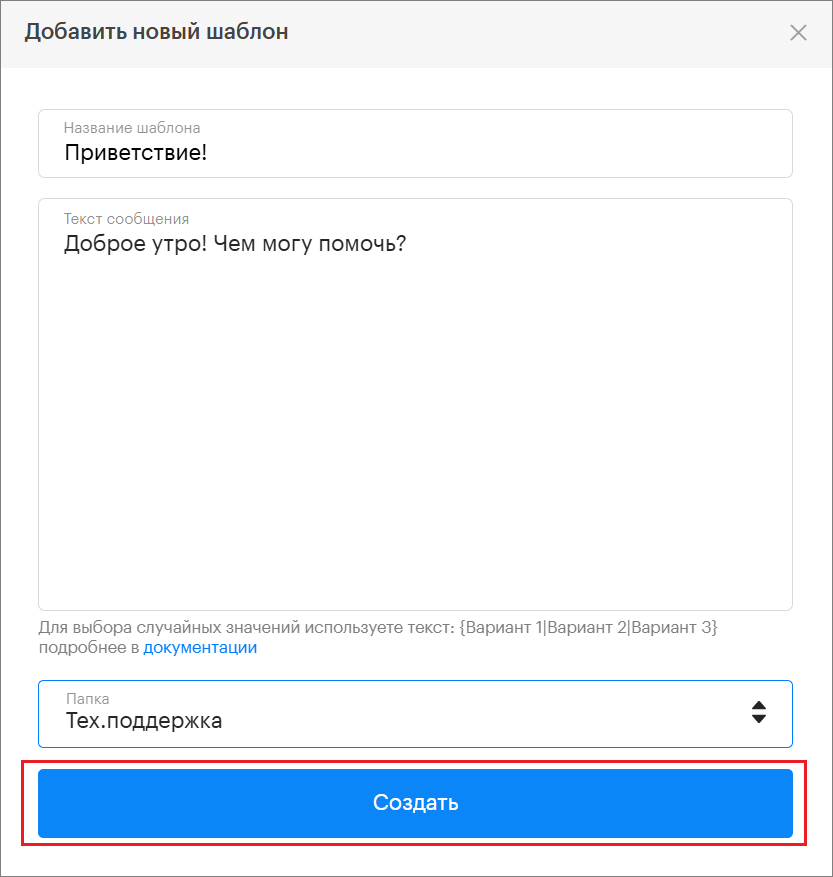
Task: Click the up-down arrows icon in Папка
Action: pyautogui.click(x=759, y=711)
